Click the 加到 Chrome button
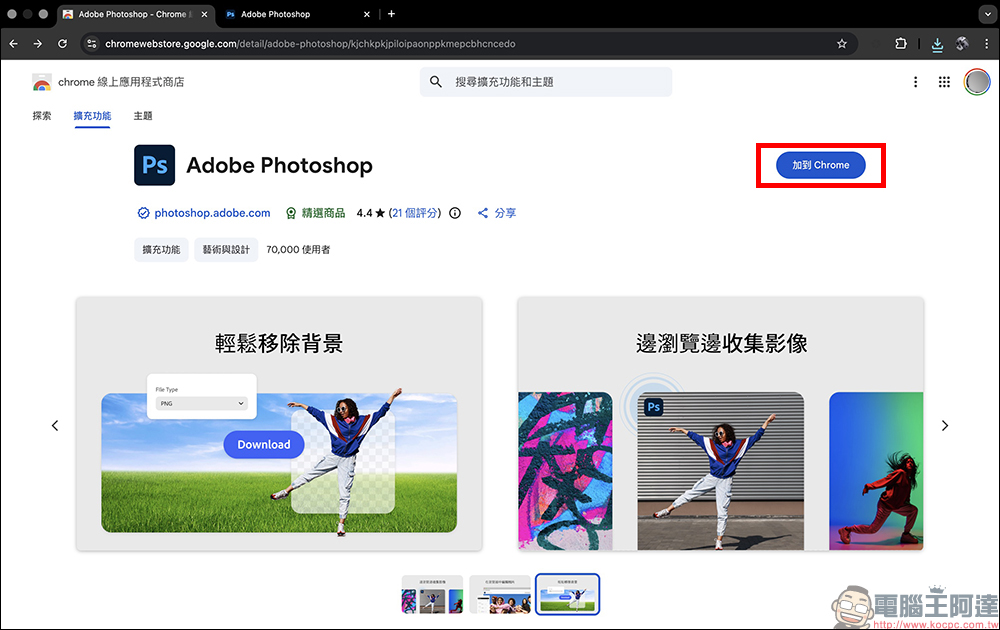The image size is (1000, 630). point(820,165)
